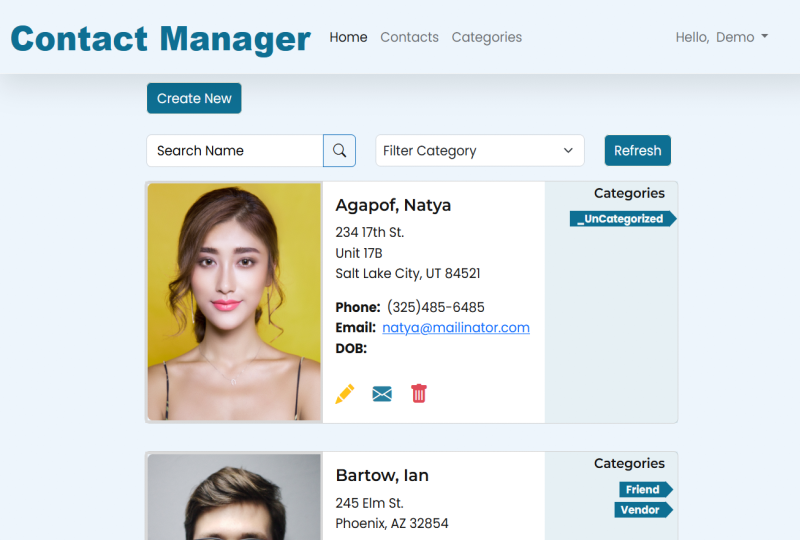This screenshot has height=540, width=800.
Task: Click address line Unit 17B
Action: coord(359,253)
